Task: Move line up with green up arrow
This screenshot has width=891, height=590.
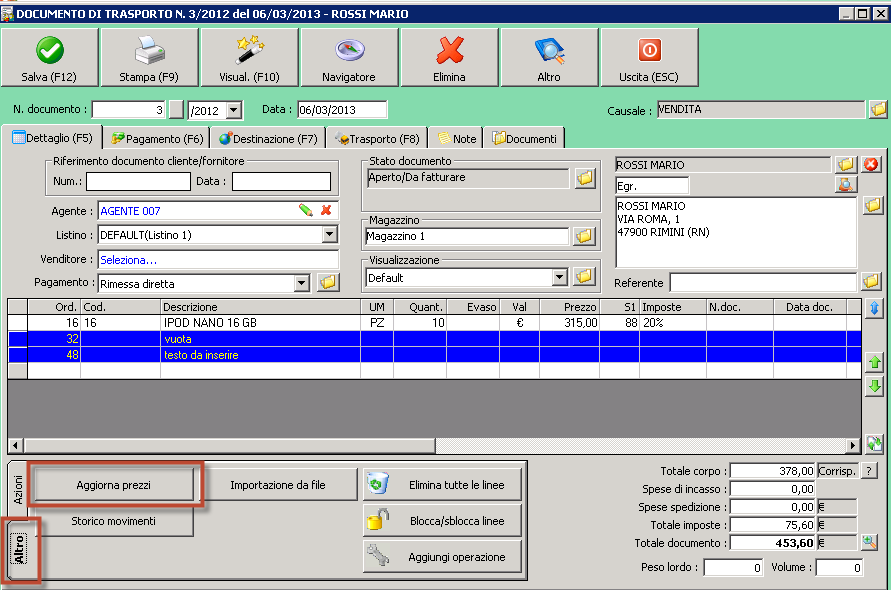Action: [x=875, y=362]
